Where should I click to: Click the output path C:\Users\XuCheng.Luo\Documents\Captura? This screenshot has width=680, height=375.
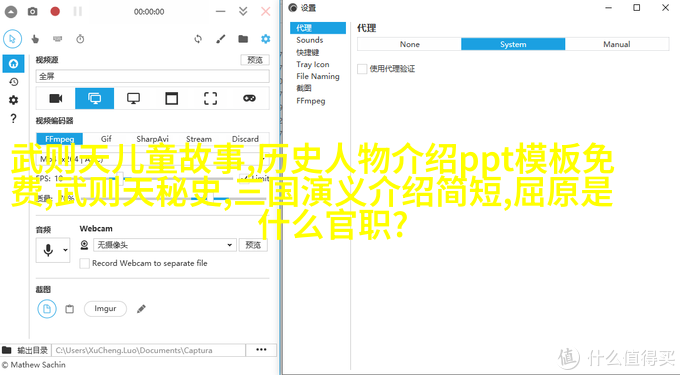coord(148,350)
